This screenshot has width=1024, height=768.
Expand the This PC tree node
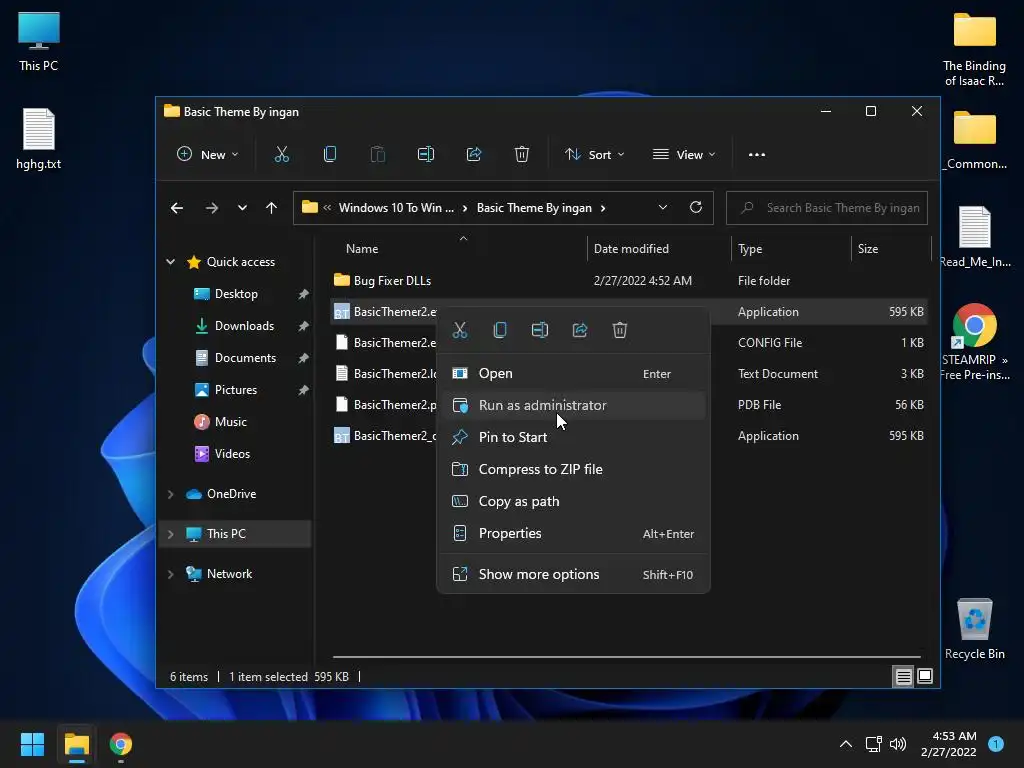(x=170, y=534)
